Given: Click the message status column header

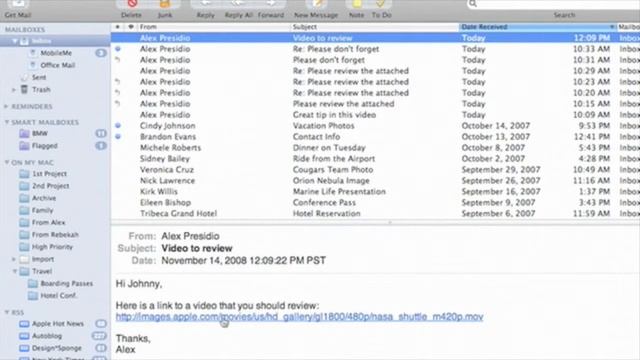Looking at the screenshot, I should coord(118,27).
